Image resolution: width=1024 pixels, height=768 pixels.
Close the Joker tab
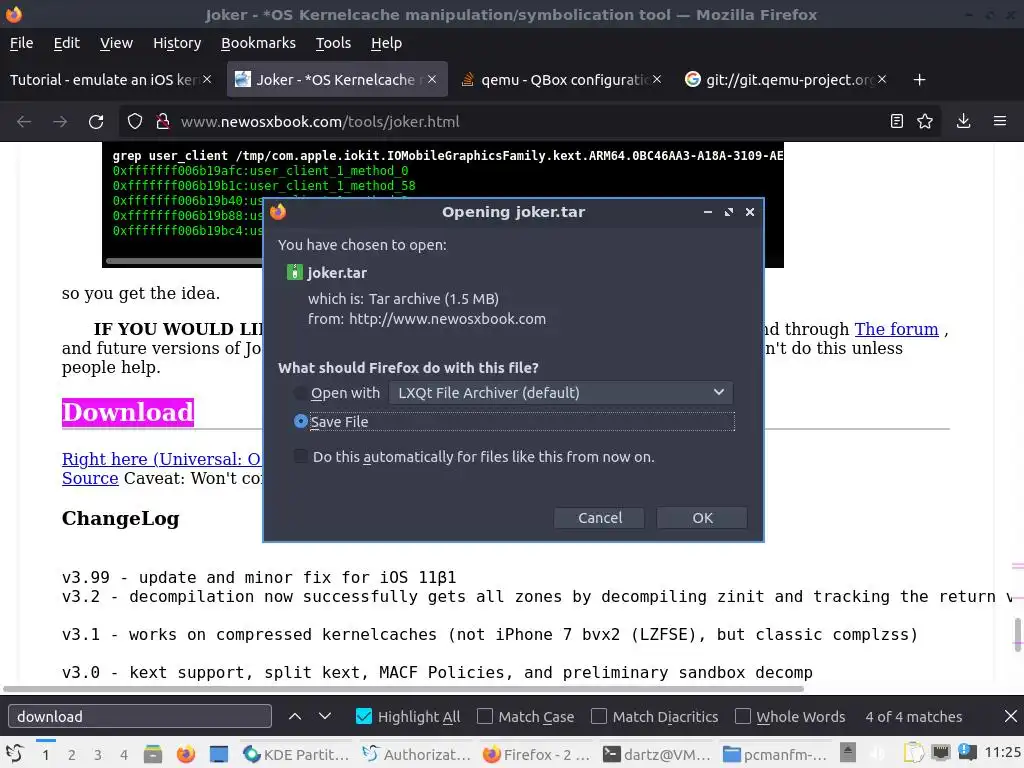tap(432, 79)
